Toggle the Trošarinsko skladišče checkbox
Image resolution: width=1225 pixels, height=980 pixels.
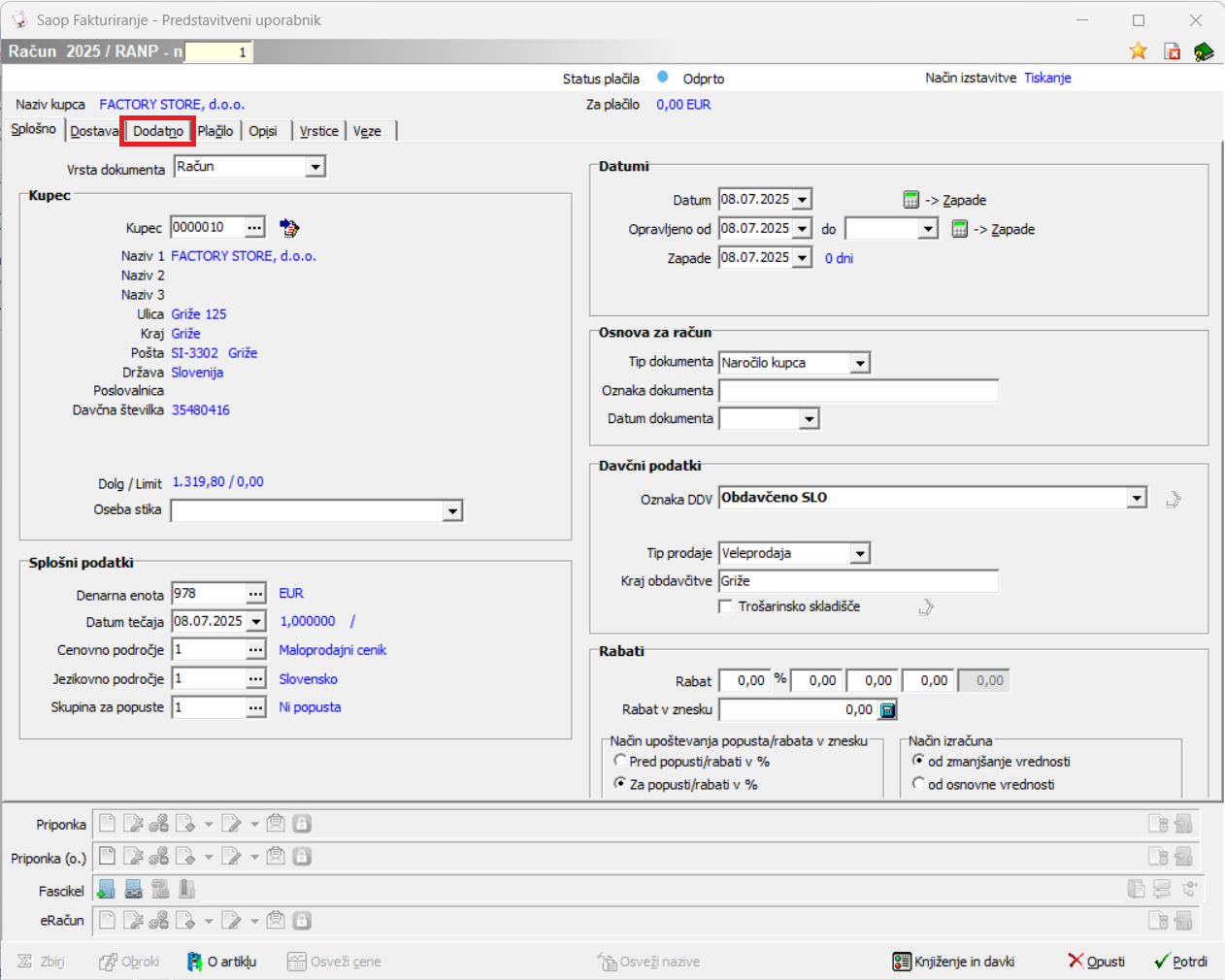tap(725, 606)
